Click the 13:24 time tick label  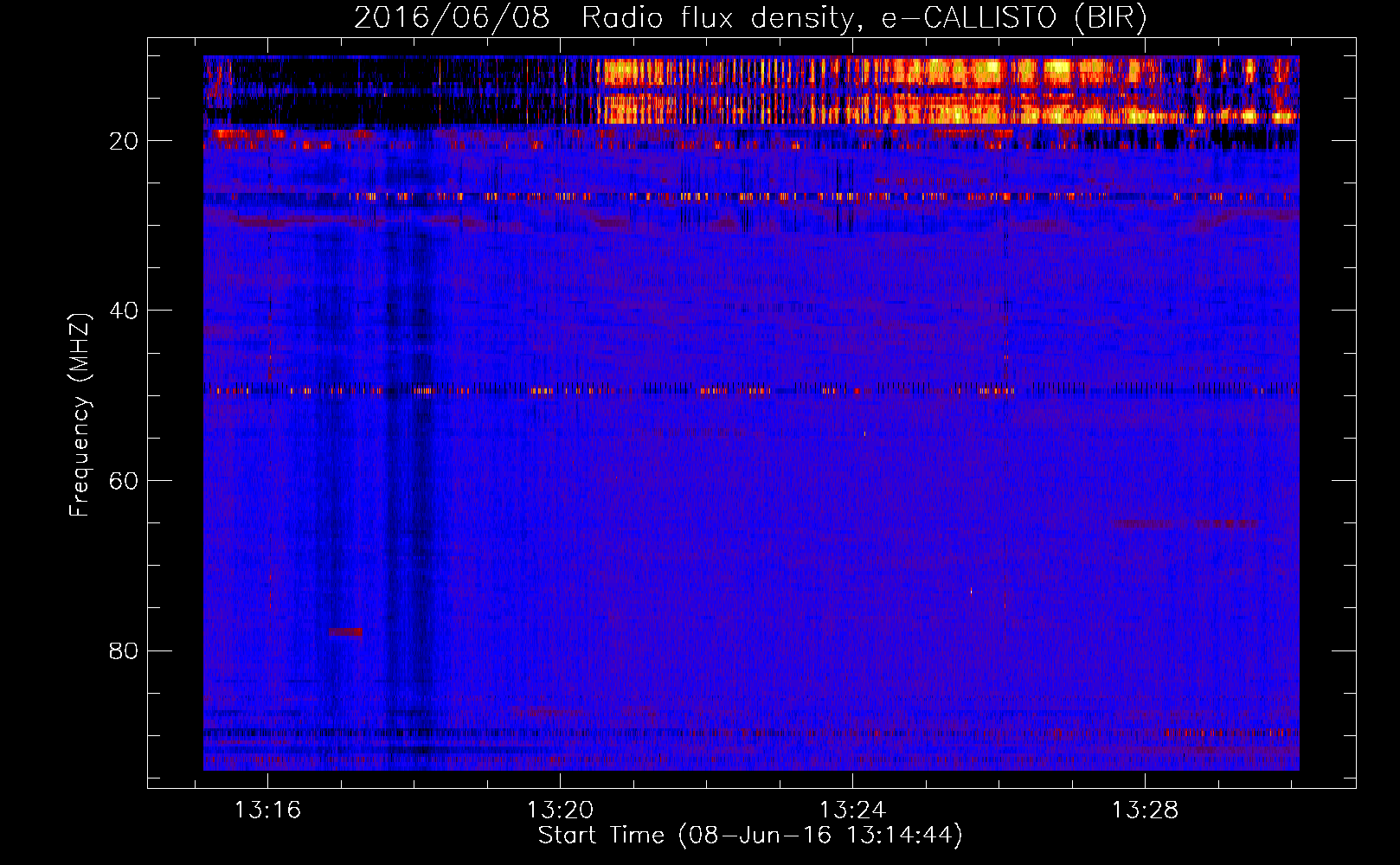(852, 810)
